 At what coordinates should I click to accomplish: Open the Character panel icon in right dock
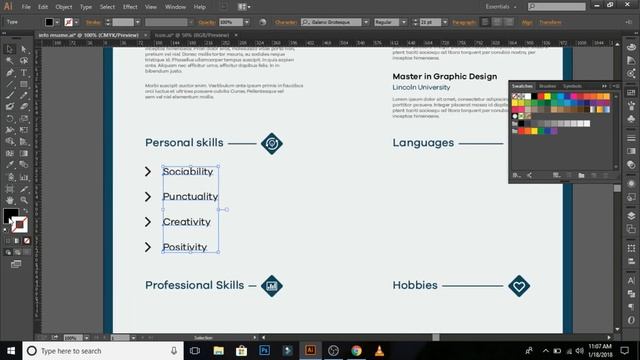(x=631, y=280)
